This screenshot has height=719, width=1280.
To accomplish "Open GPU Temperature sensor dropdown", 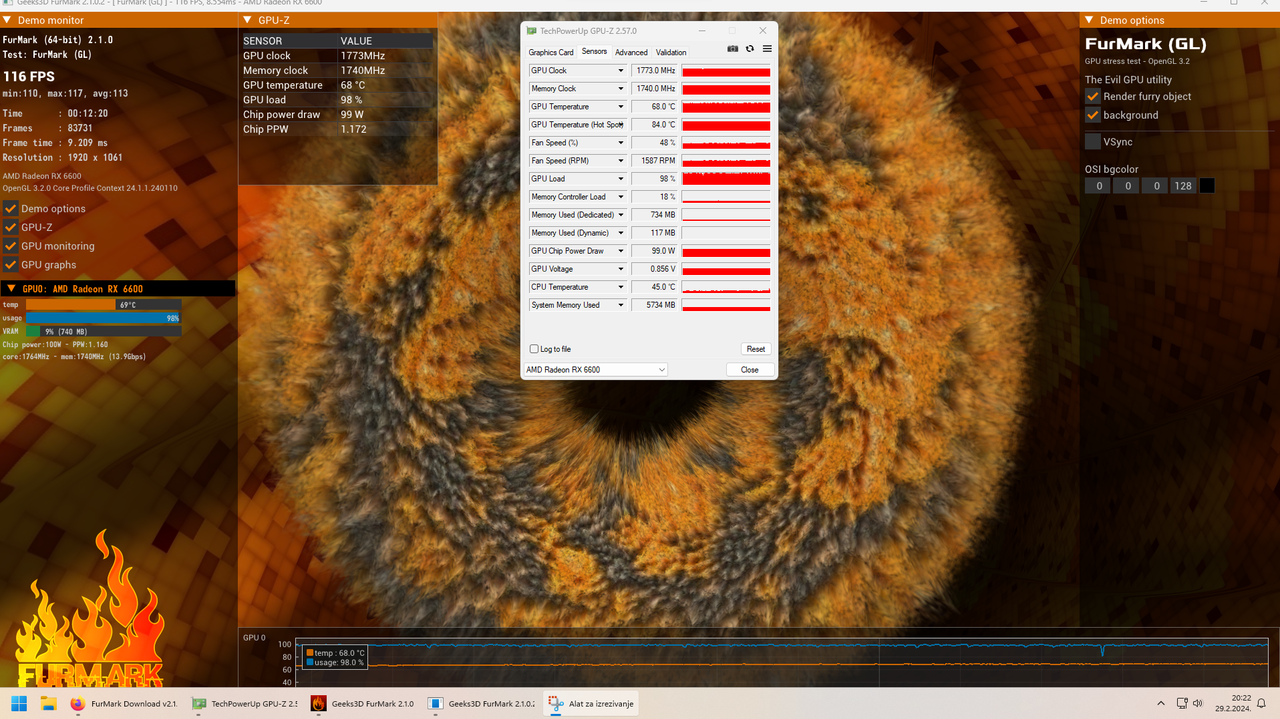I will pos(621,107).
